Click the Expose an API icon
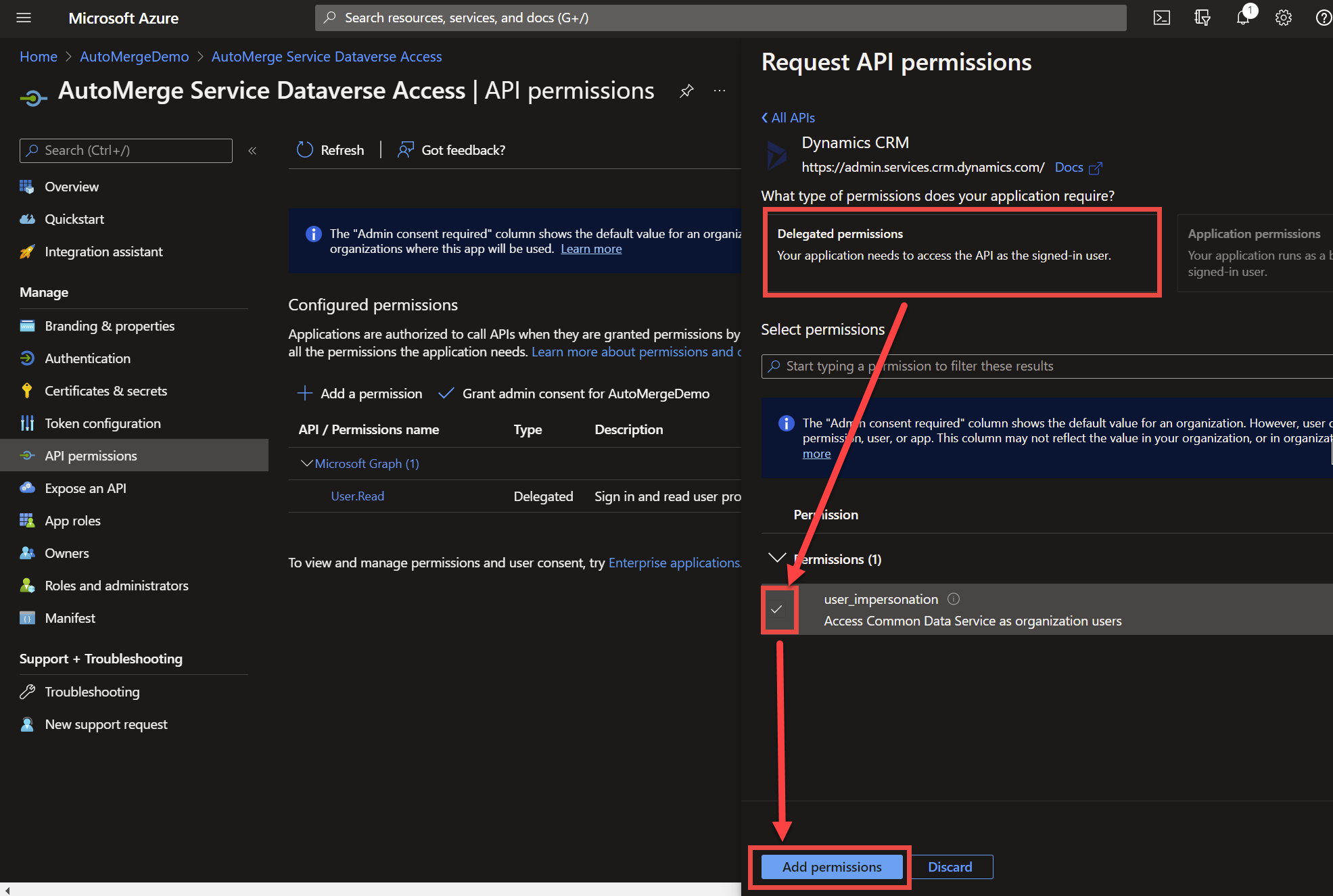The width and height of the screenshot is (1333, 896). point(27,488)
